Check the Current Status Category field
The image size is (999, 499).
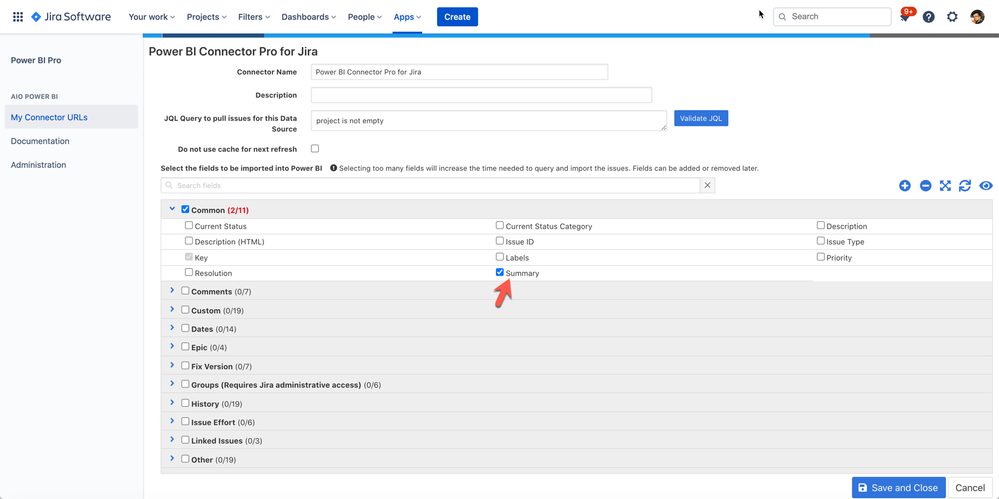[500, 226]
